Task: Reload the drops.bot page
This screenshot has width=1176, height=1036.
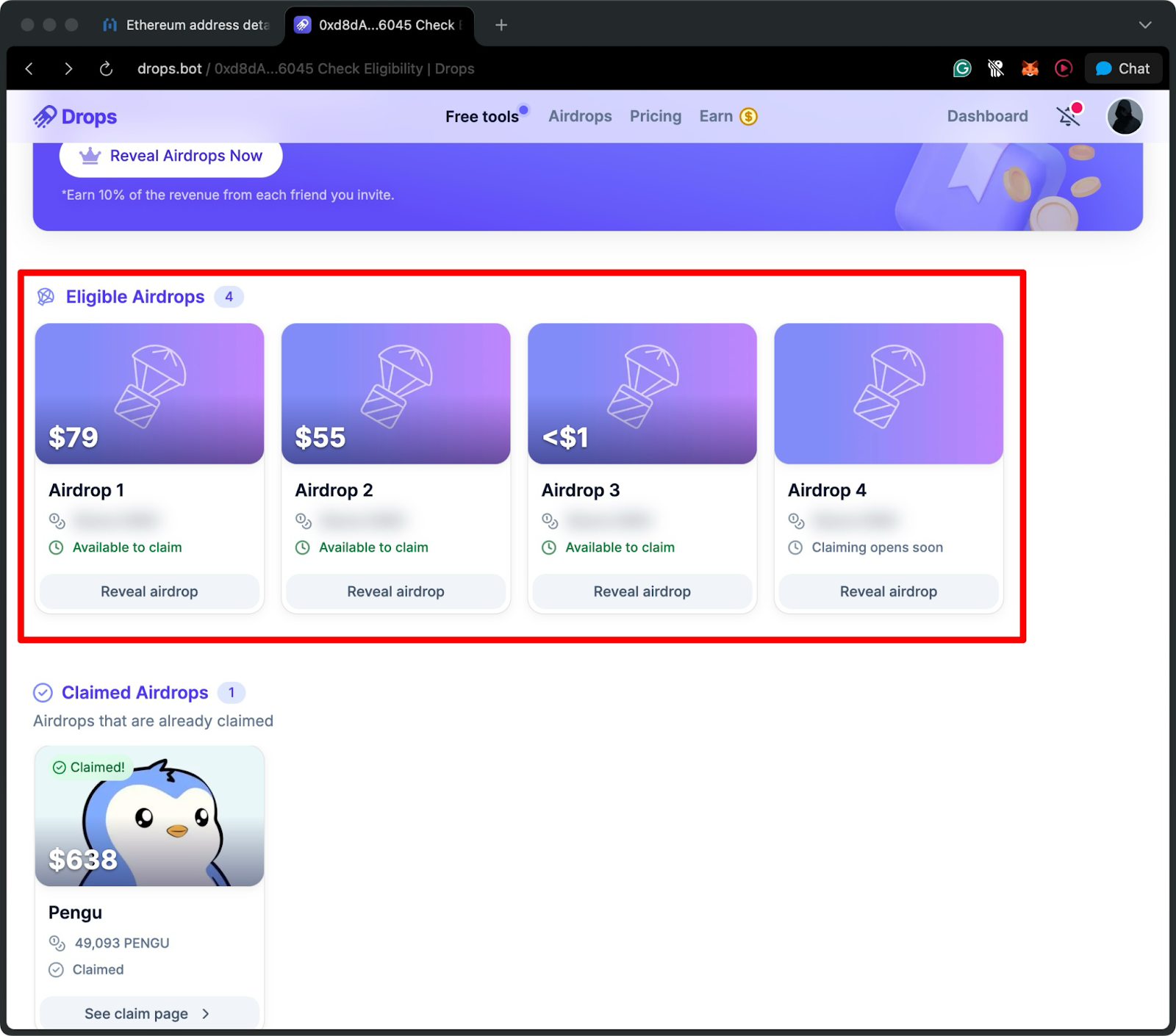Action: tap(106, 68)
